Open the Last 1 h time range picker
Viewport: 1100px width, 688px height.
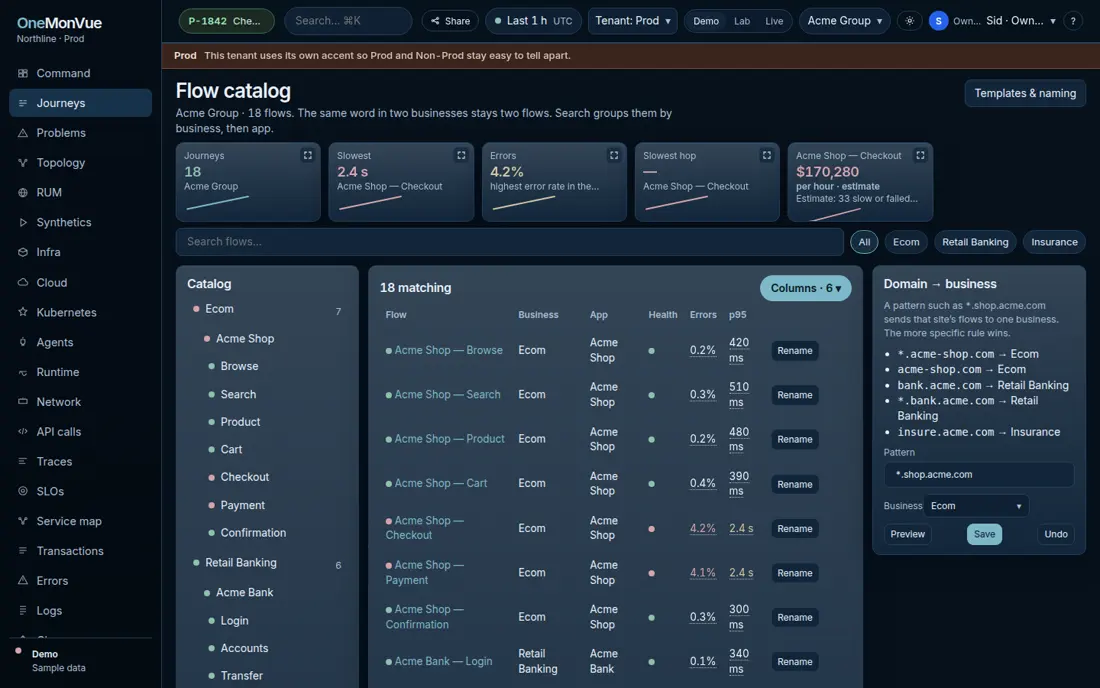pos(533,21)
